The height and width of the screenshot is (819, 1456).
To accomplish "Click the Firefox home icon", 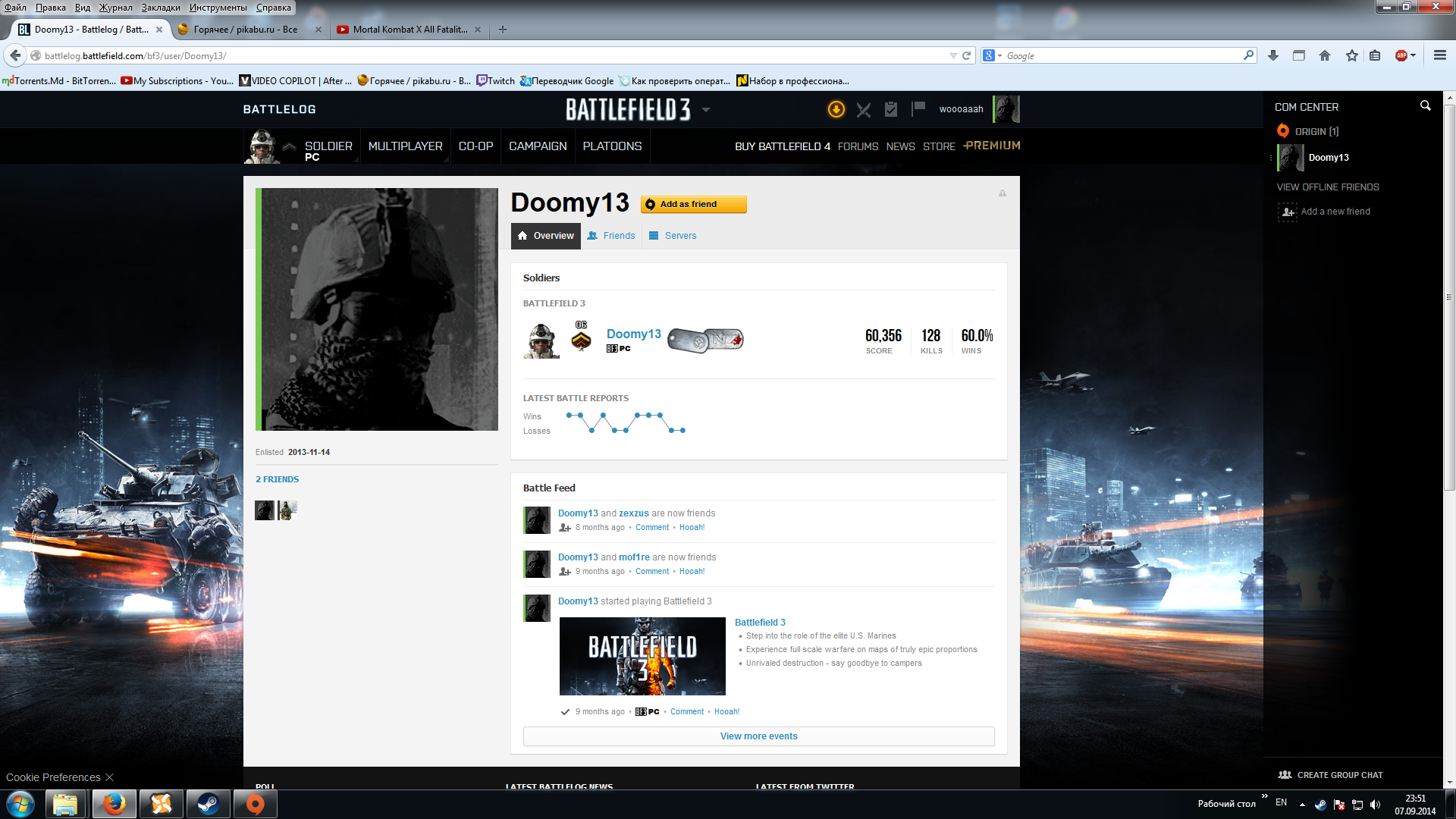I will (x=1325, y=55).
